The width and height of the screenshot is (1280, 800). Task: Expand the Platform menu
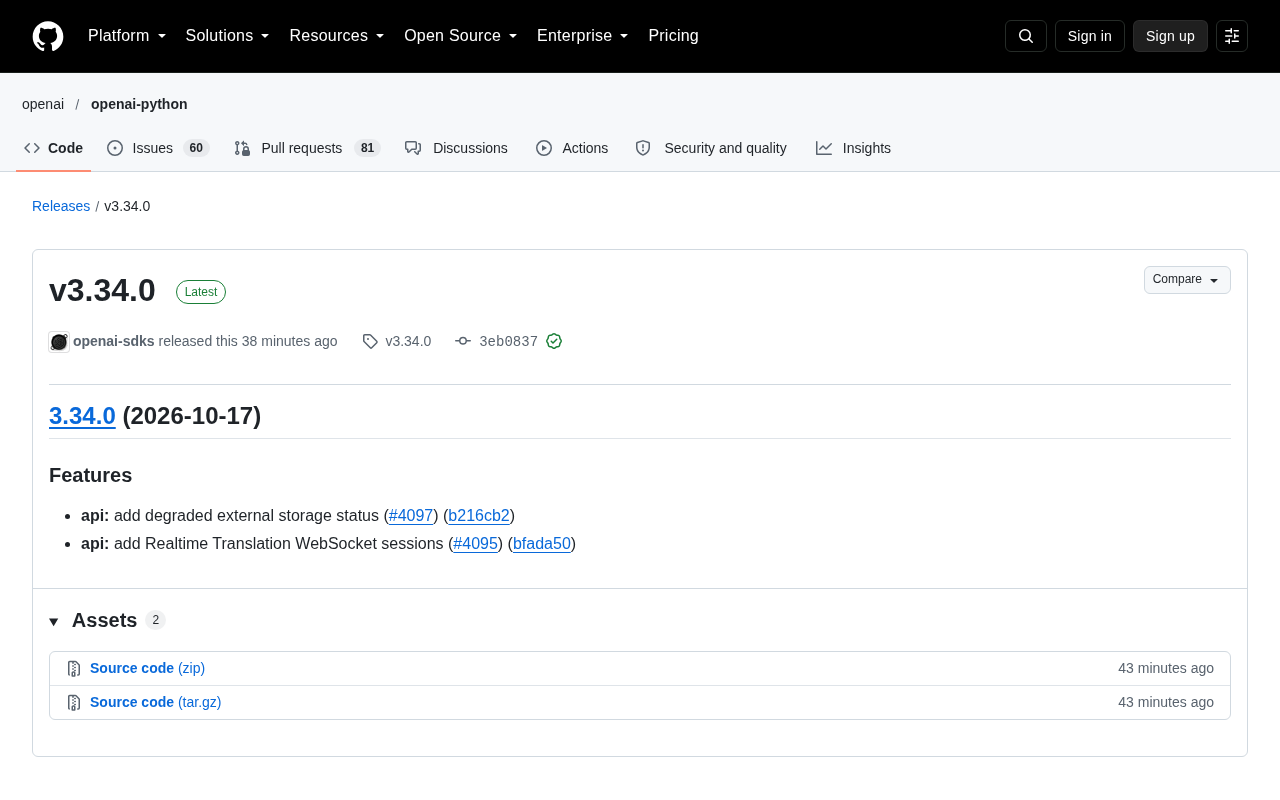pos(127,36)
